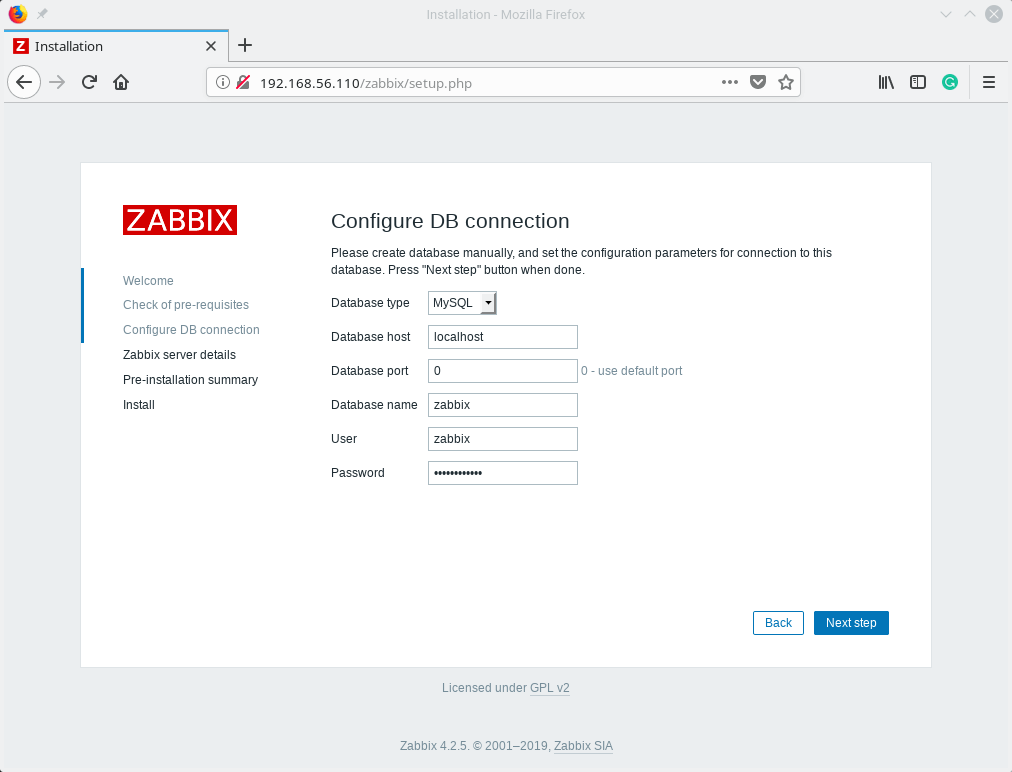Reload the current page
This screenshot has width=1012, height=772.
[x=89, y=82]
